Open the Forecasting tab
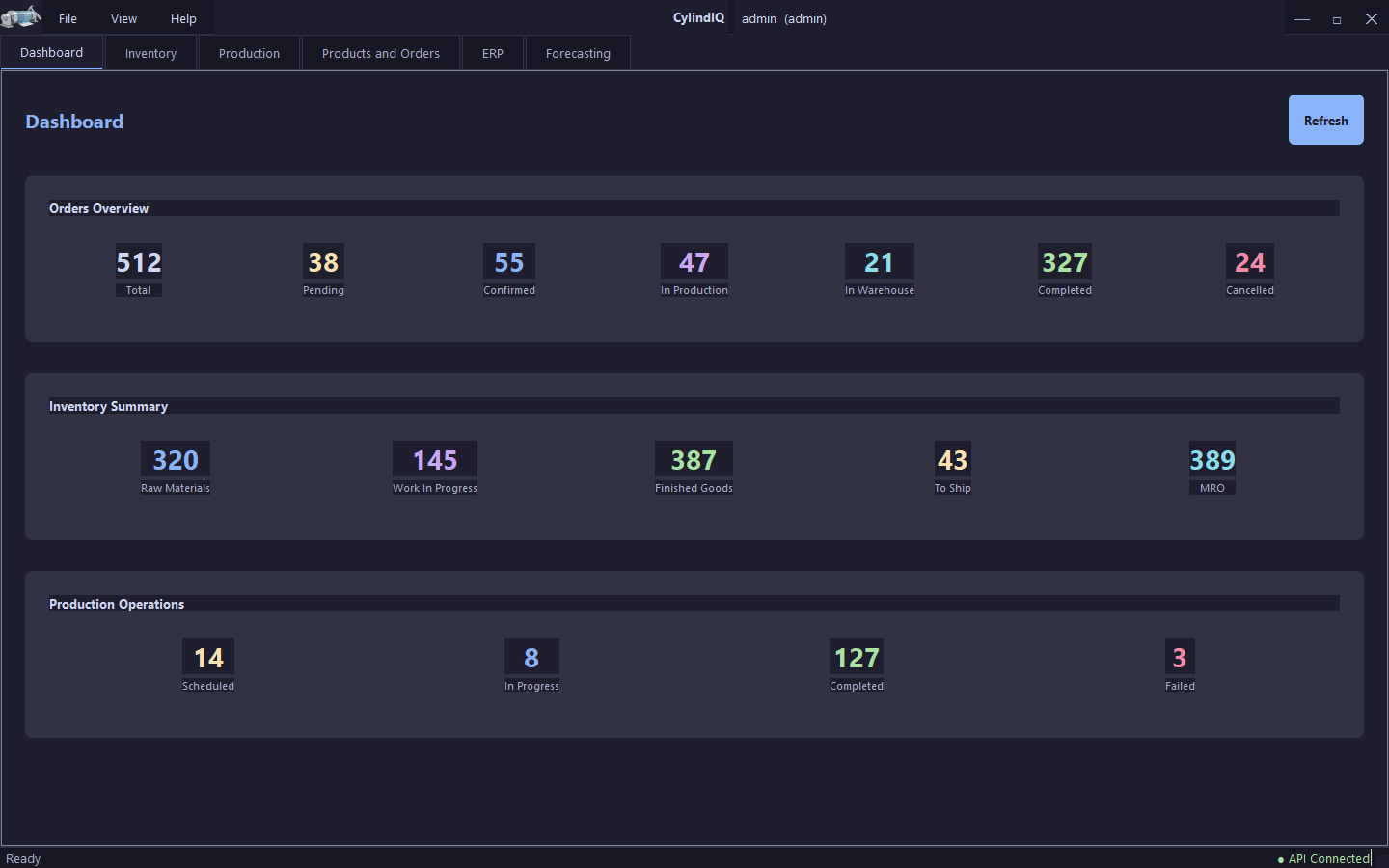The height and width of the screenshot is (868, 1389). click(578, 54)
